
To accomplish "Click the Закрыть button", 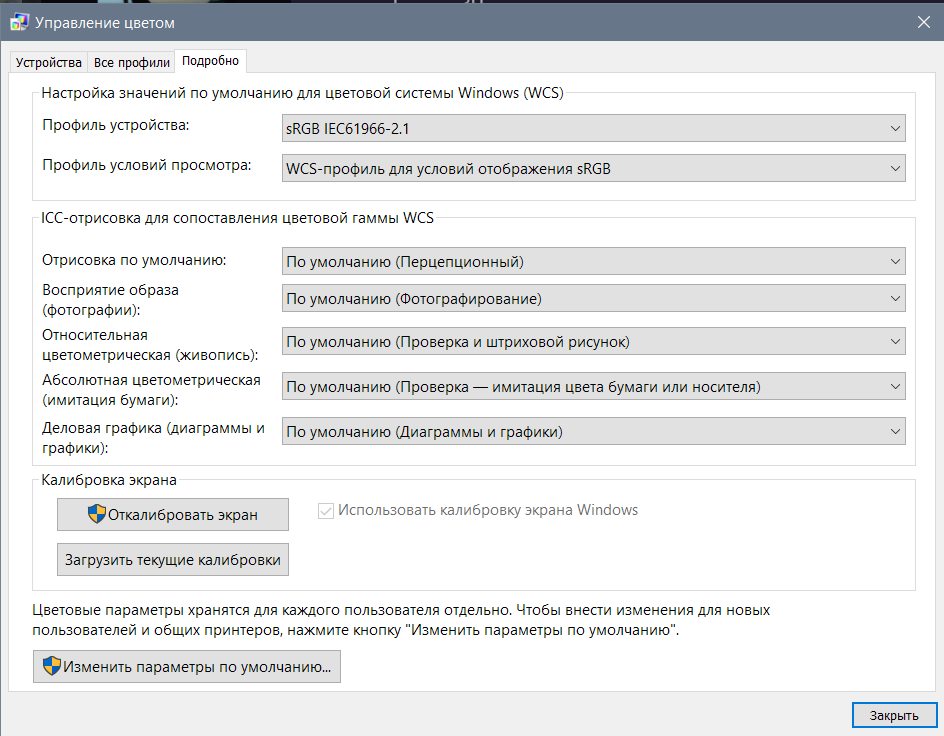I will (x=894, y=715).
